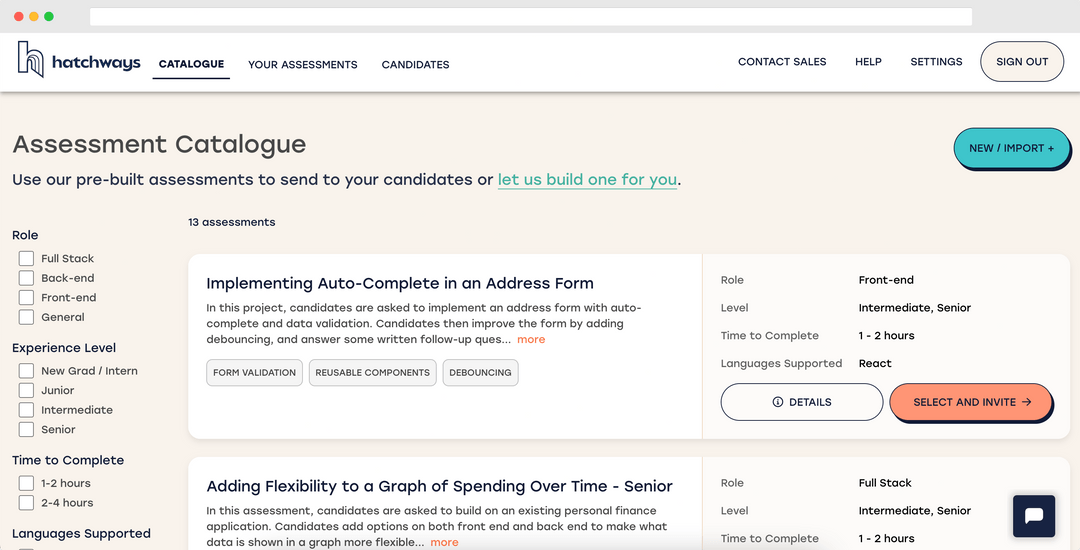This screenshot has height=550, width=1080.
Task: Click the green macOS fullscreen dot
Action: (49, 17)
